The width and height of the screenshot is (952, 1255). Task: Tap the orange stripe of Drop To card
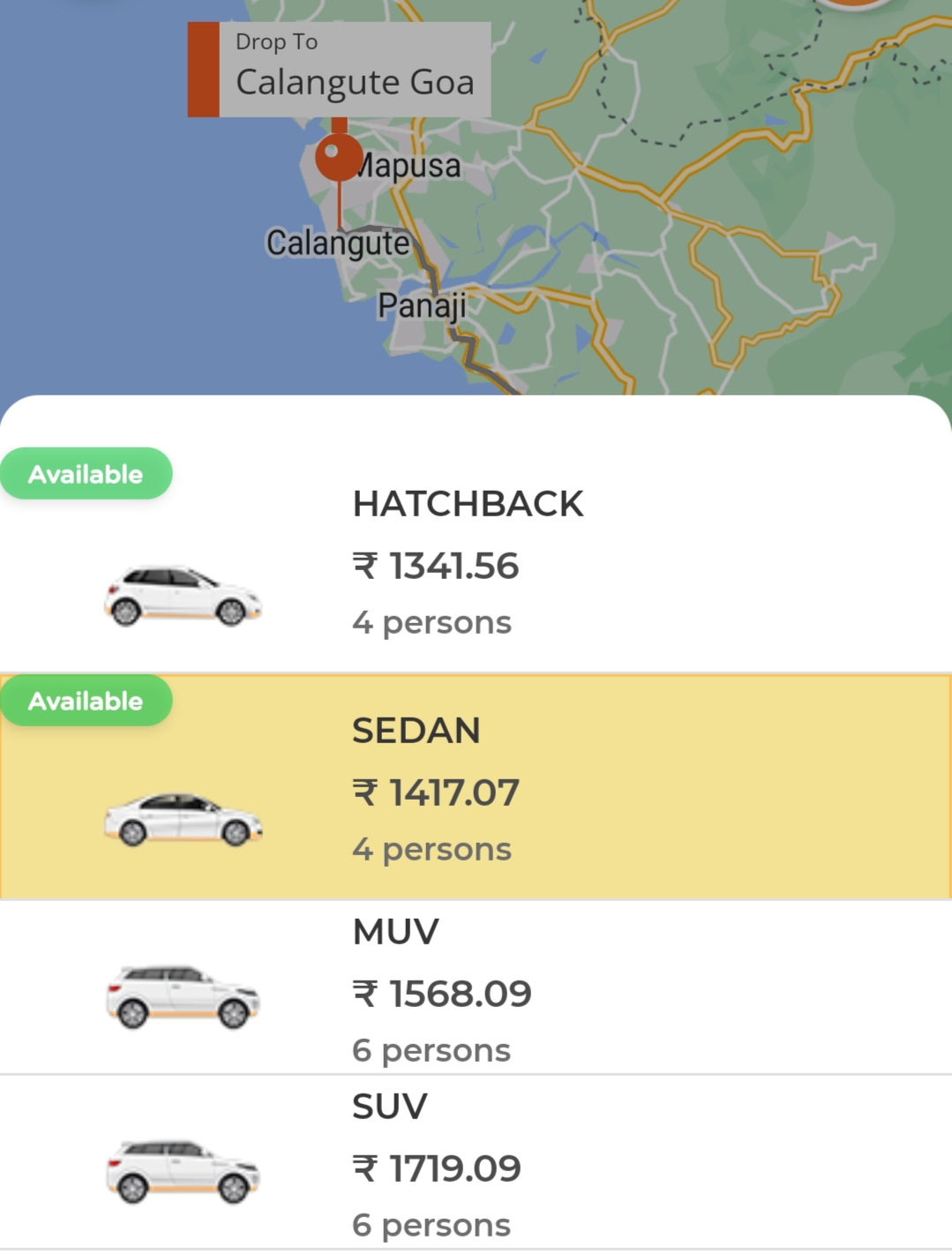point(204,70)
